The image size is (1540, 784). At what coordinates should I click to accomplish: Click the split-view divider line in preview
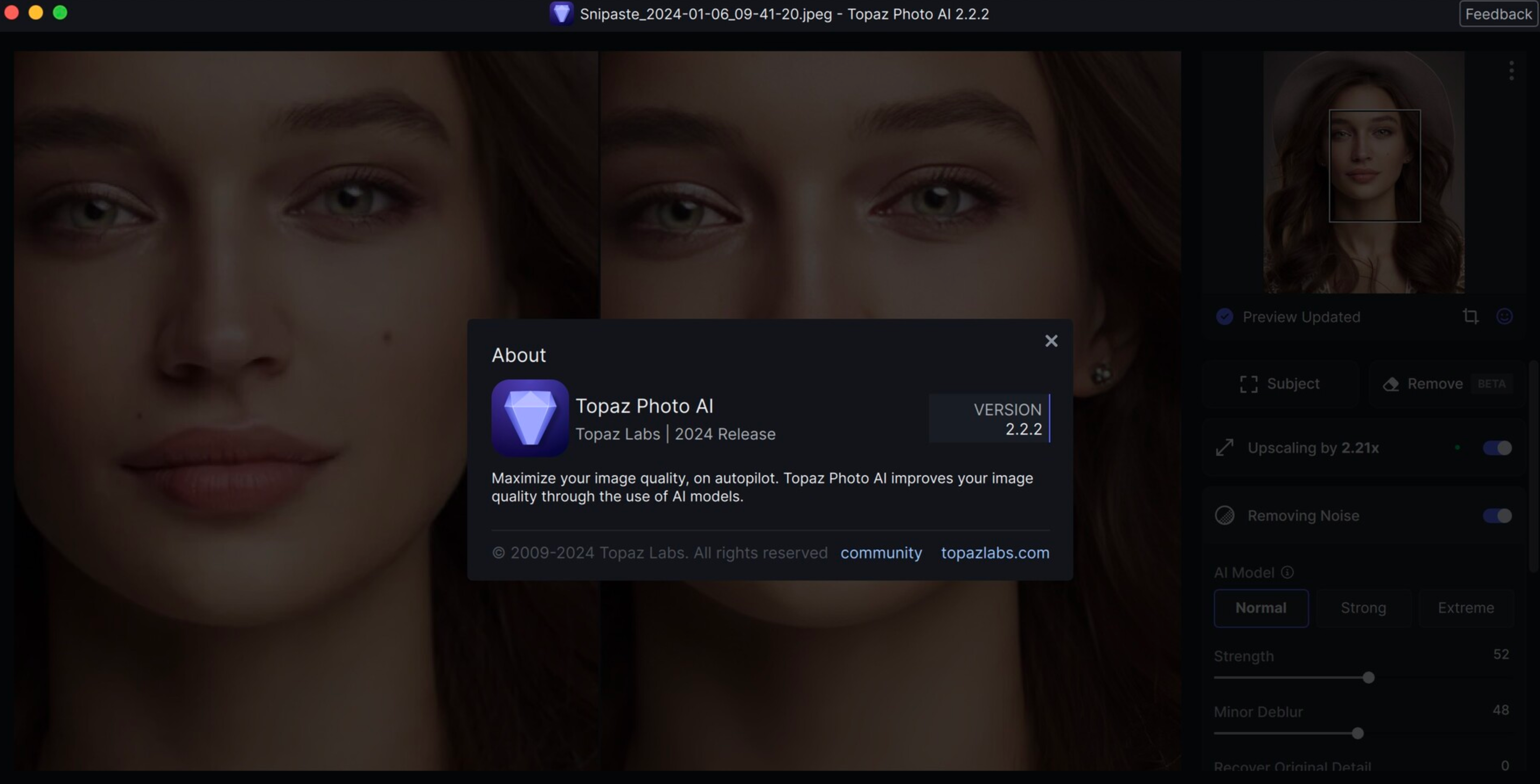click(599, 410)
